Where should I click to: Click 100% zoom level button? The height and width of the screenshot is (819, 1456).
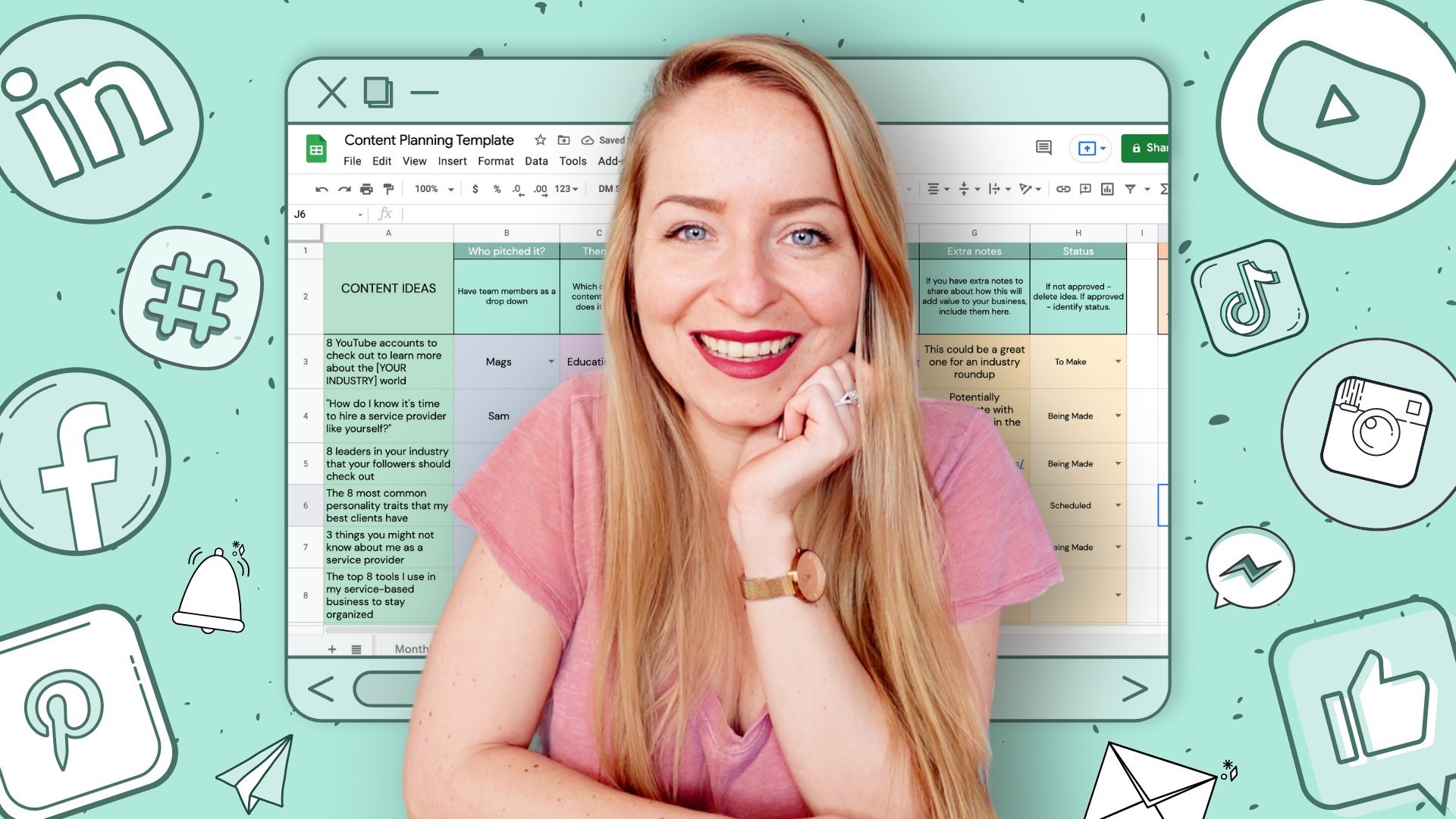[431, 189]
